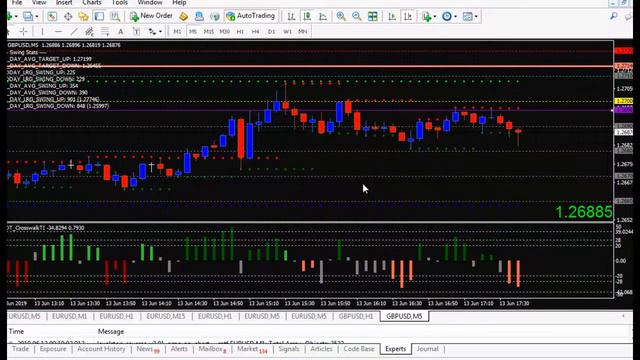Click the New Order button

click(151, 16)
